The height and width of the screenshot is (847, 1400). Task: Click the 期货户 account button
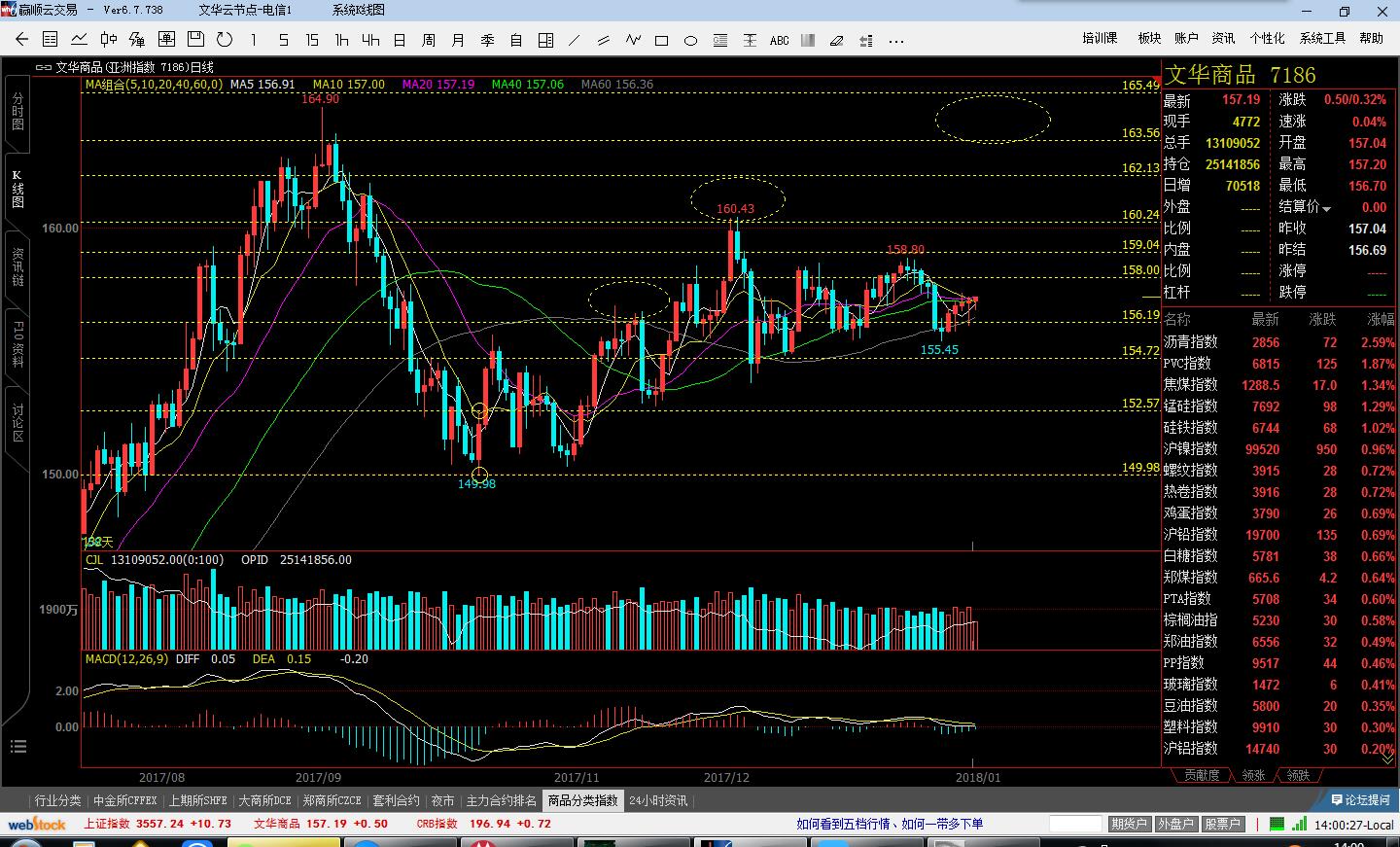point(1129,824)
